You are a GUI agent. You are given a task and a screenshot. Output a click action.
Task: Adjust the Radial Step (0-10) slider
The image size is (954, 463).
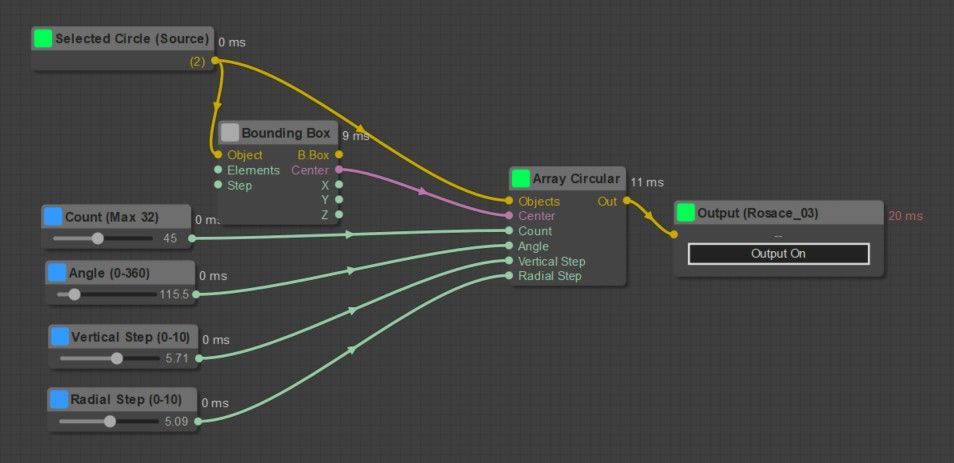tap(109, 421)
